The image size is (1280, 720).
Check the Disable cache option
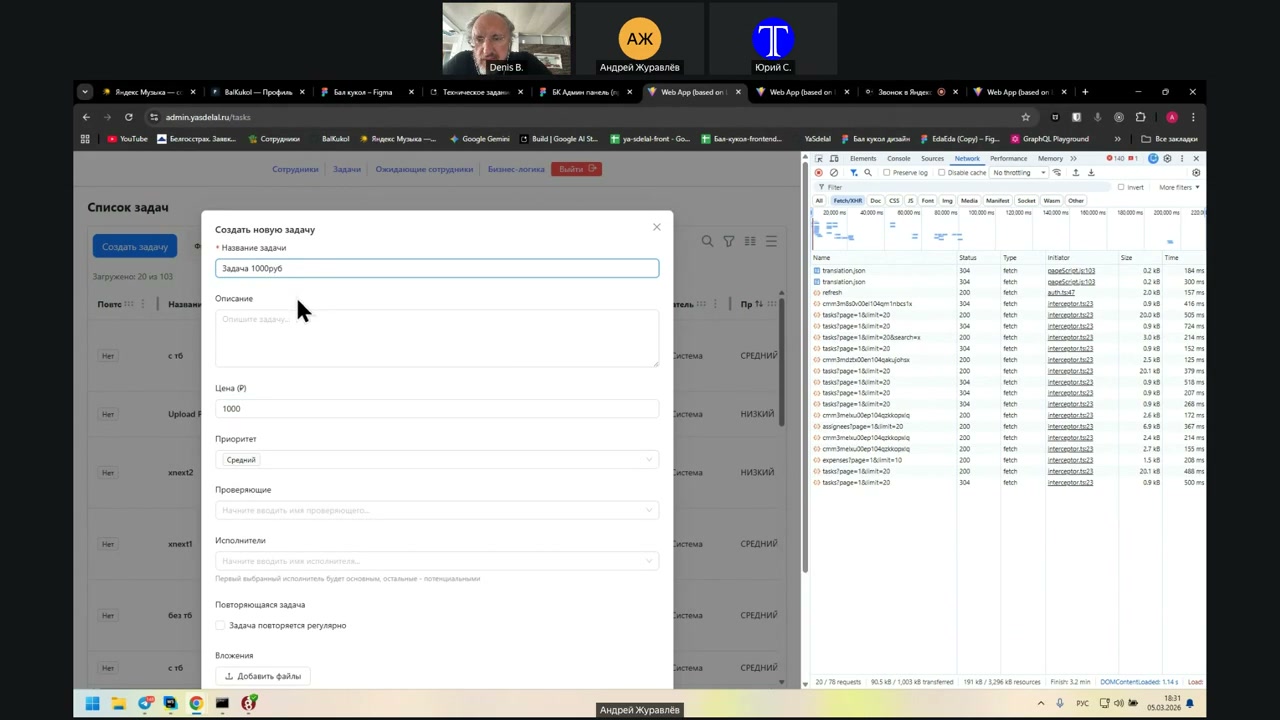[942, 173]
